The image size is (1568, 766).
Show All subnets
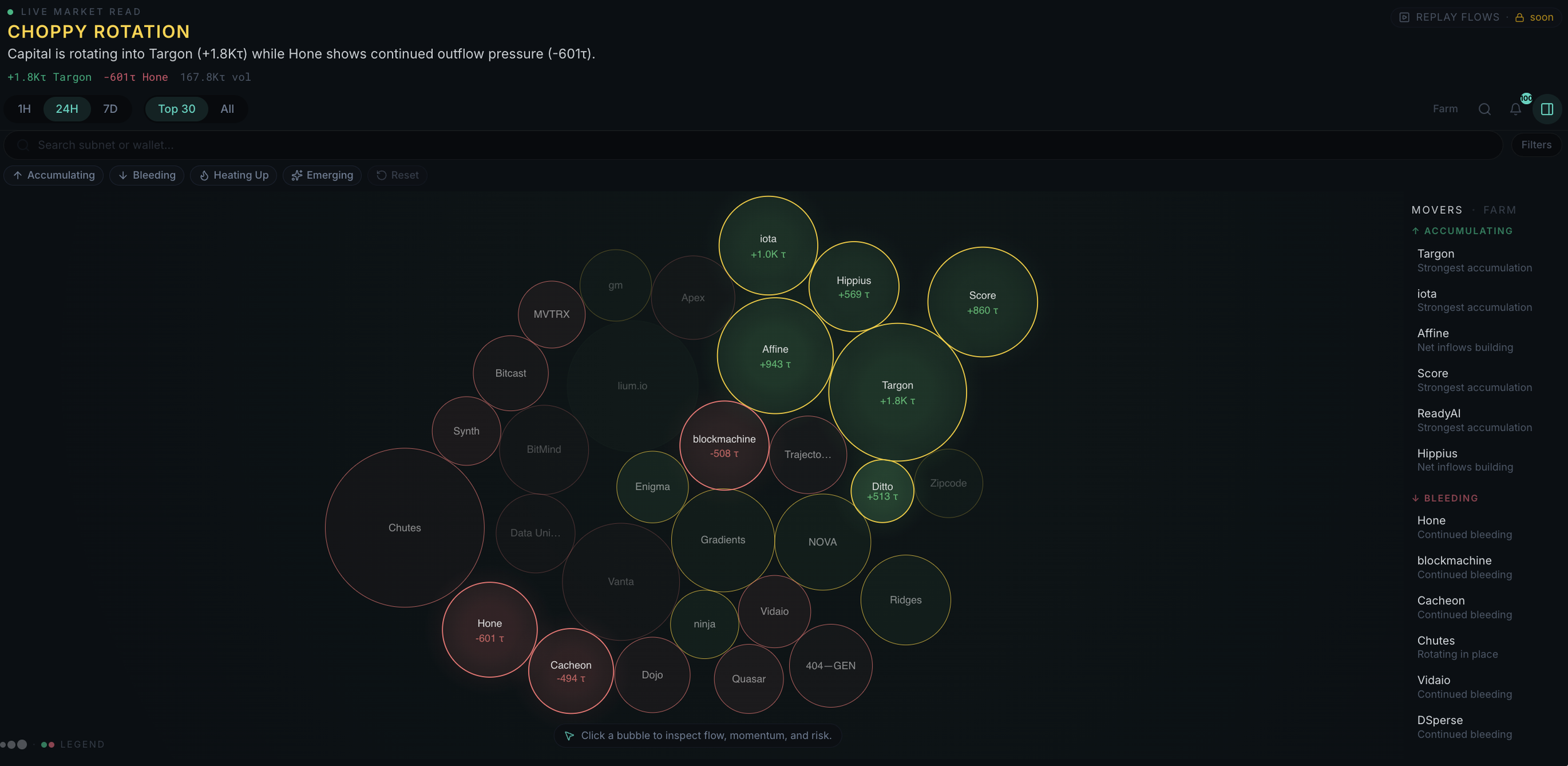click(x=227, y=109)
